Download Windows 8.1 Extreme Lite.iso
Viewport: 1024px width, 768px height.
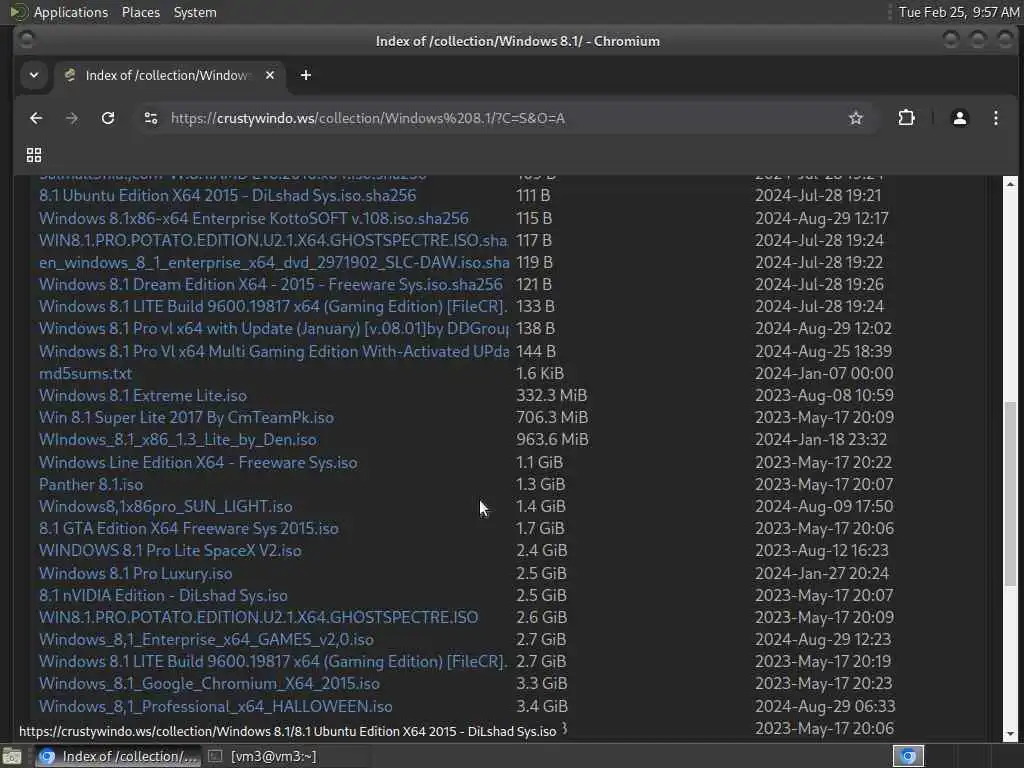click(142, 396)
